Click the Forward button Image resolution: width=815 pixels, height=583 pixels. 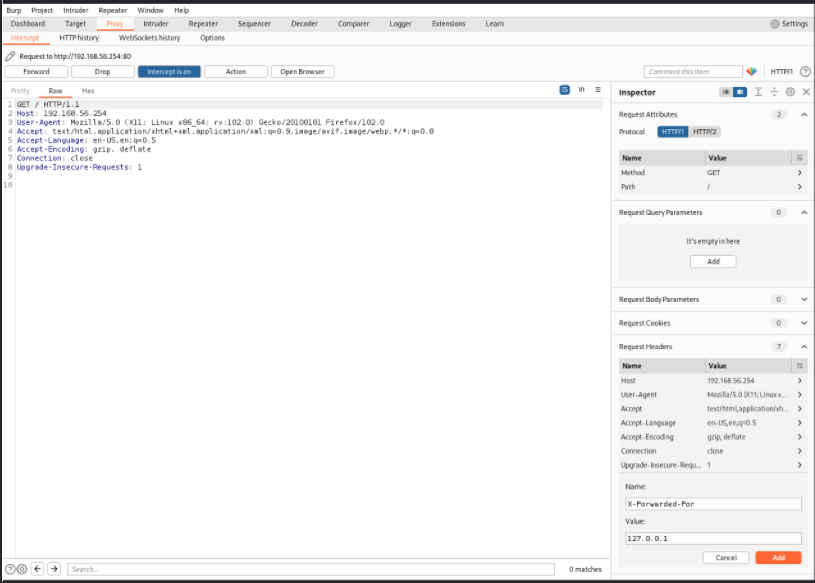tap(36, 72)
